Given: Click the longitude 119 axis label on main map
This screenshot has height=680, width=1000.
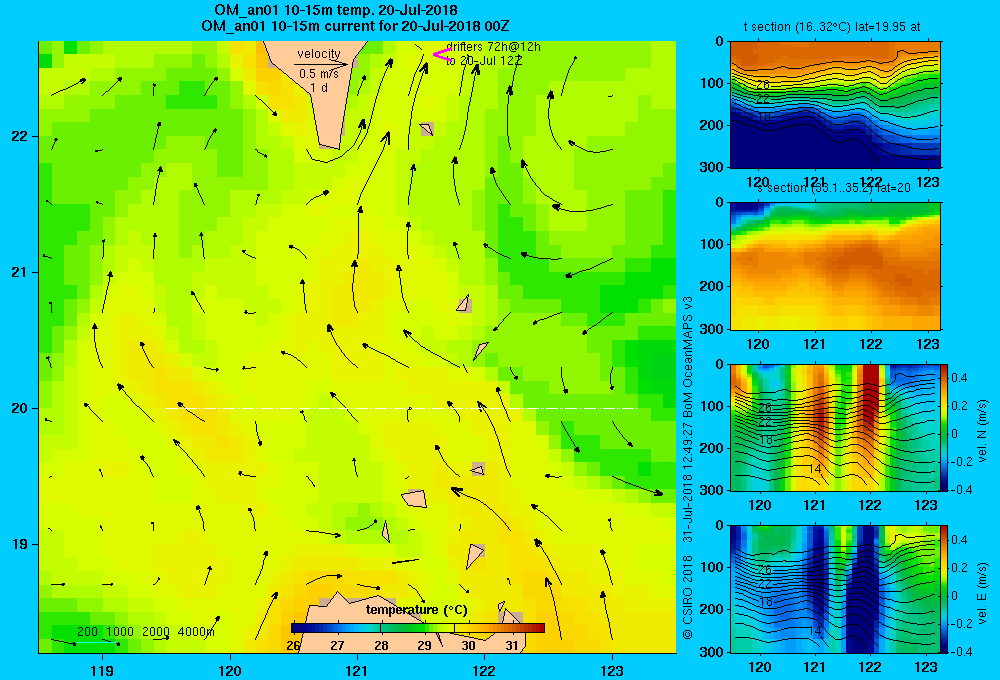Looking at the screenshot, I should (102, 670).
